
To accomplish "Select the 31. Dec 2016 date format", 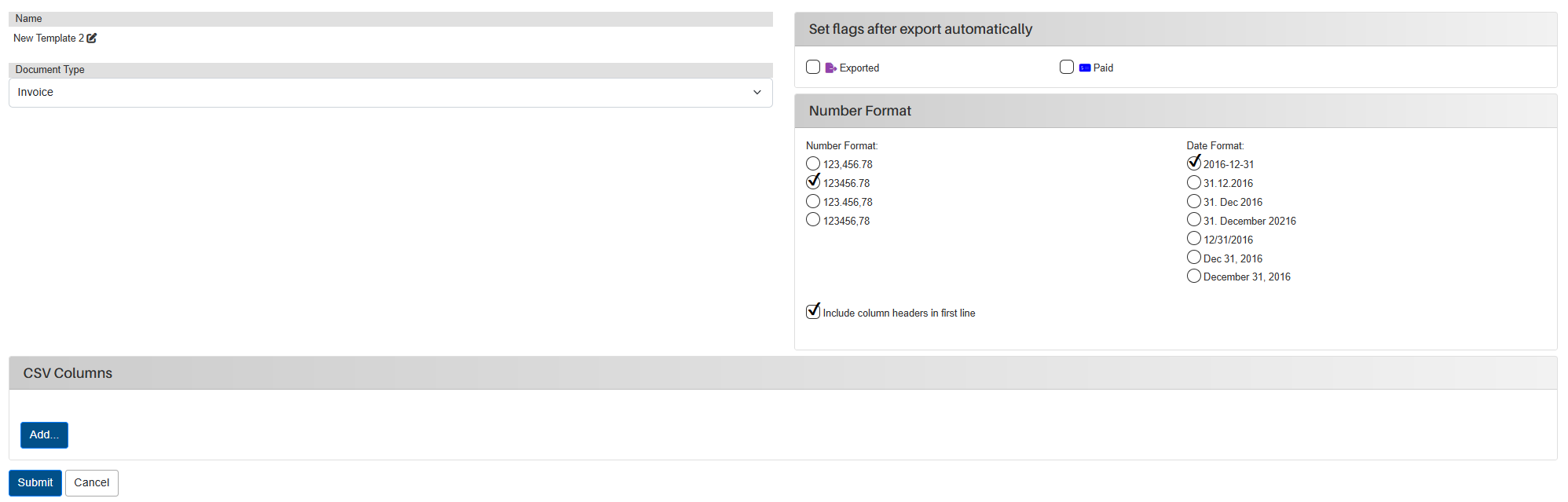I will pyautogui.click(x=1194, y=201).
